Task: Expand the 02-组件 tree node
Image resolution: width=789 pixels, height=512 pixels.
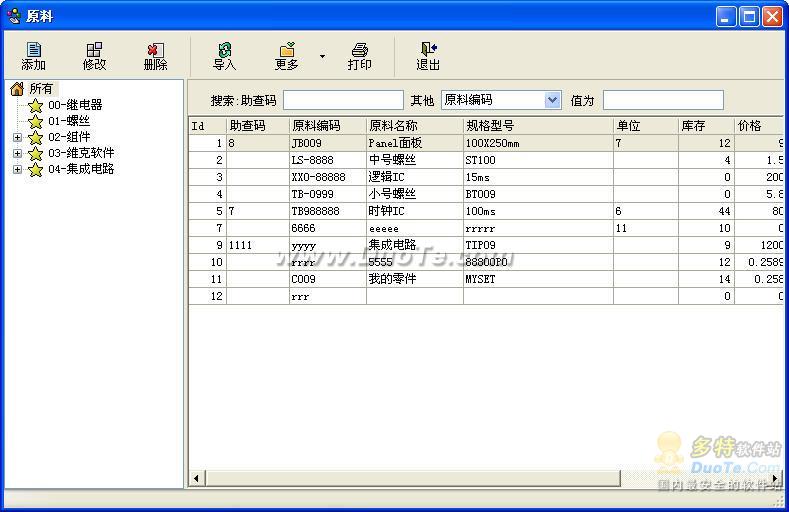Action: [x=17, y=137]
